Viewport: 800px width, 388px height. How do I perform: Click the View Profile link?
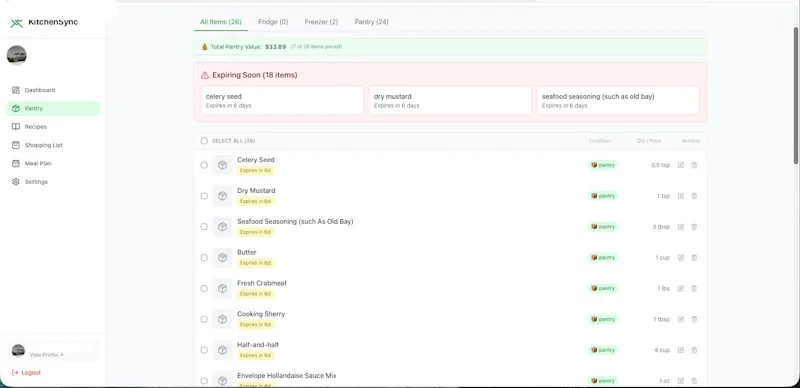coord(46,354)
